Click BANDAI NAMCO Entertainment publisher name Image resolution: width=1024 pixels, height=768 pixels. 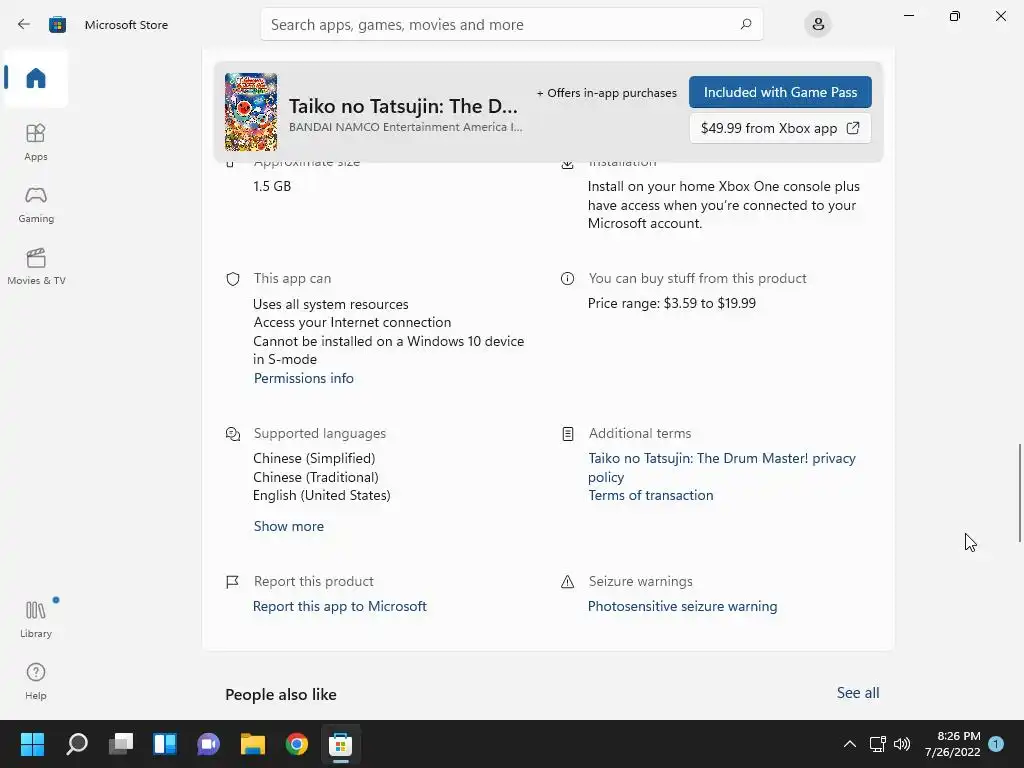coord(406,127)
